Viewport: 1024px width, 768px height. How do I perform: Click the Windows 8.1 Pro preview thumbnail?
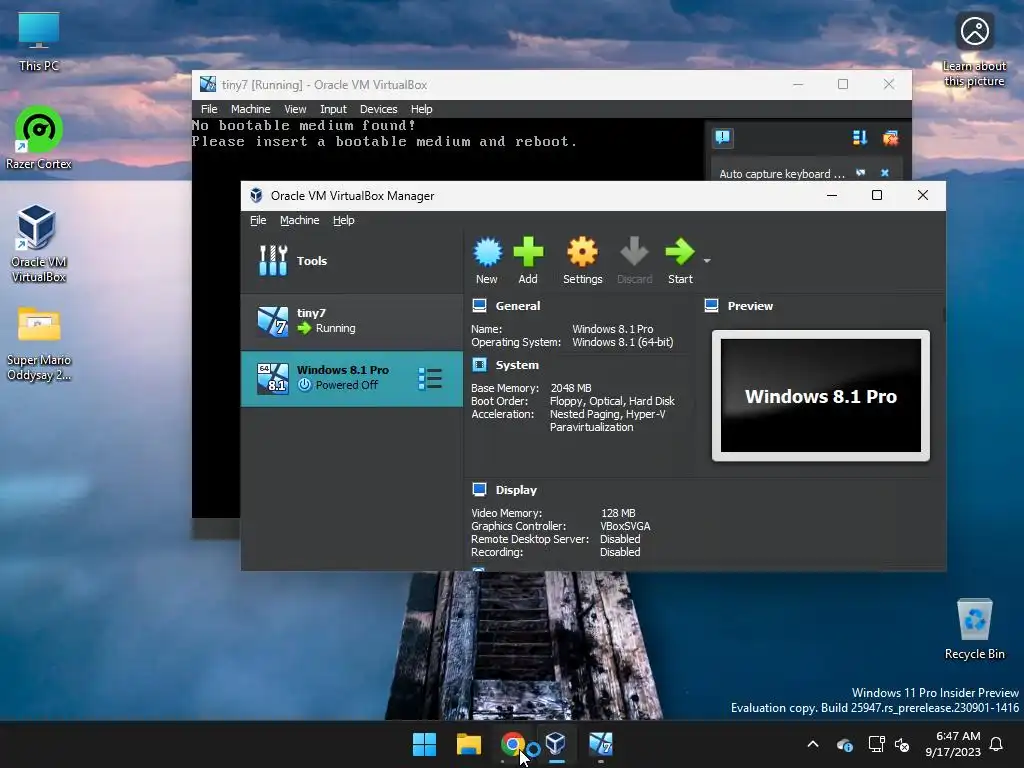pos(821,396)
